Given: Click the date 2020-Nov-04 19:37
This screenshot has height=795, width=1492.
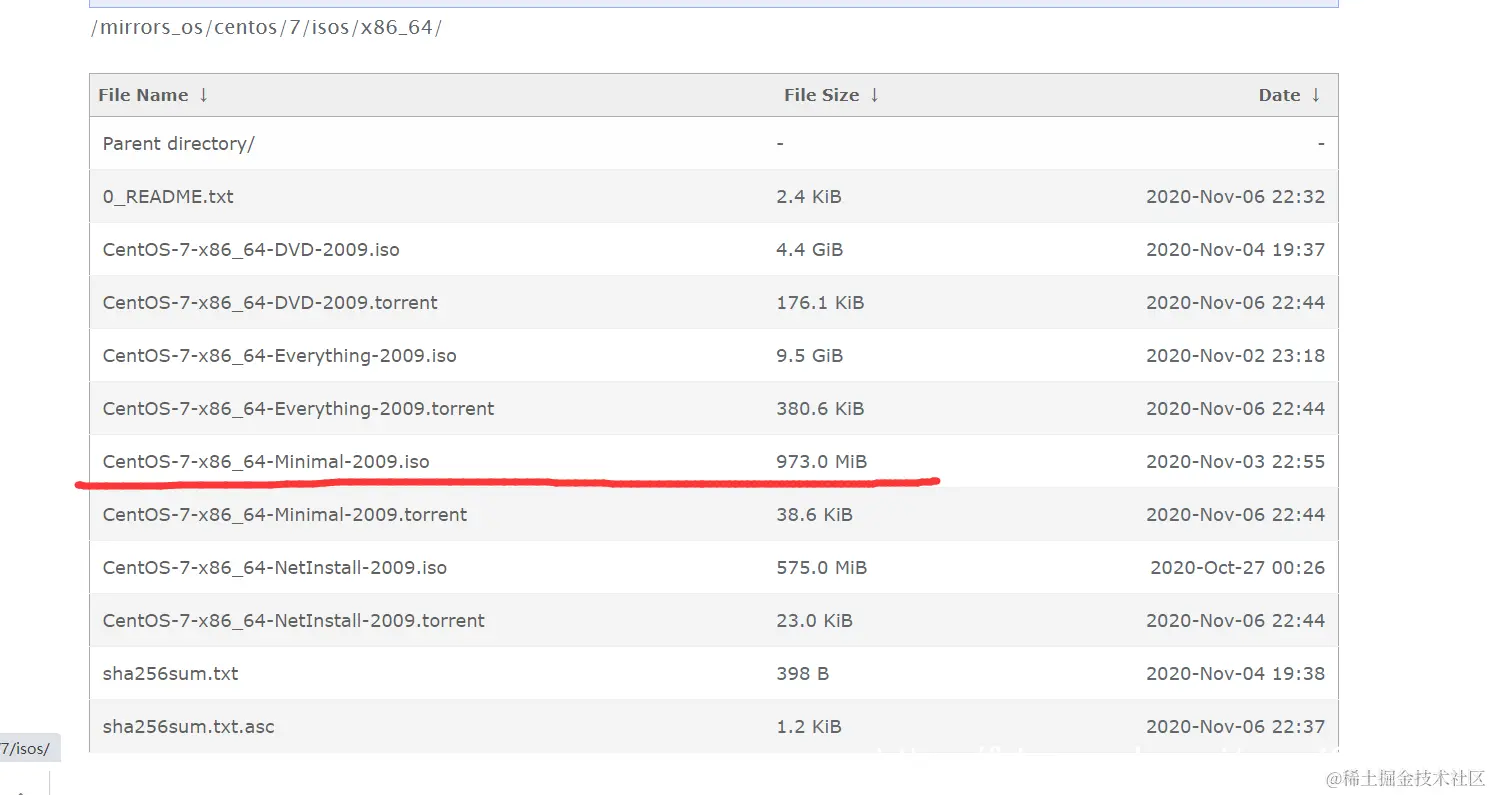Looking at the screenshot, I should pos(1235,250).
